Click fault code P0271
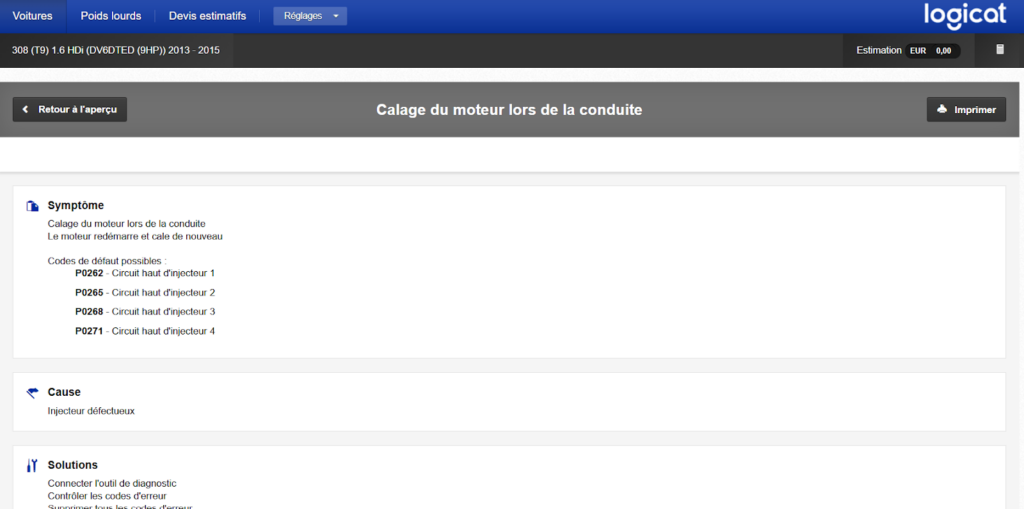Viewport: 1024px width, 509px height. tap(89, 331)
